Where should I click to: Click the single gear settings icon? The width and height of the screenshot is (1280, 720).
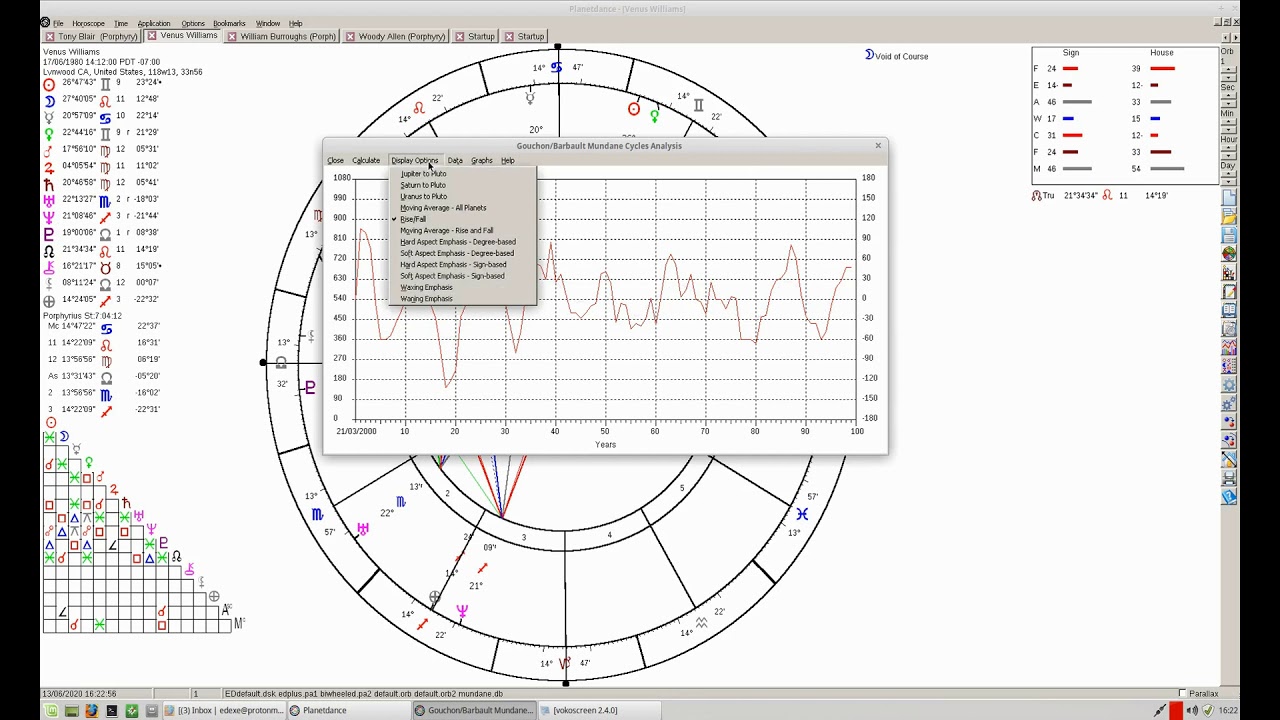click(1229, 384)
